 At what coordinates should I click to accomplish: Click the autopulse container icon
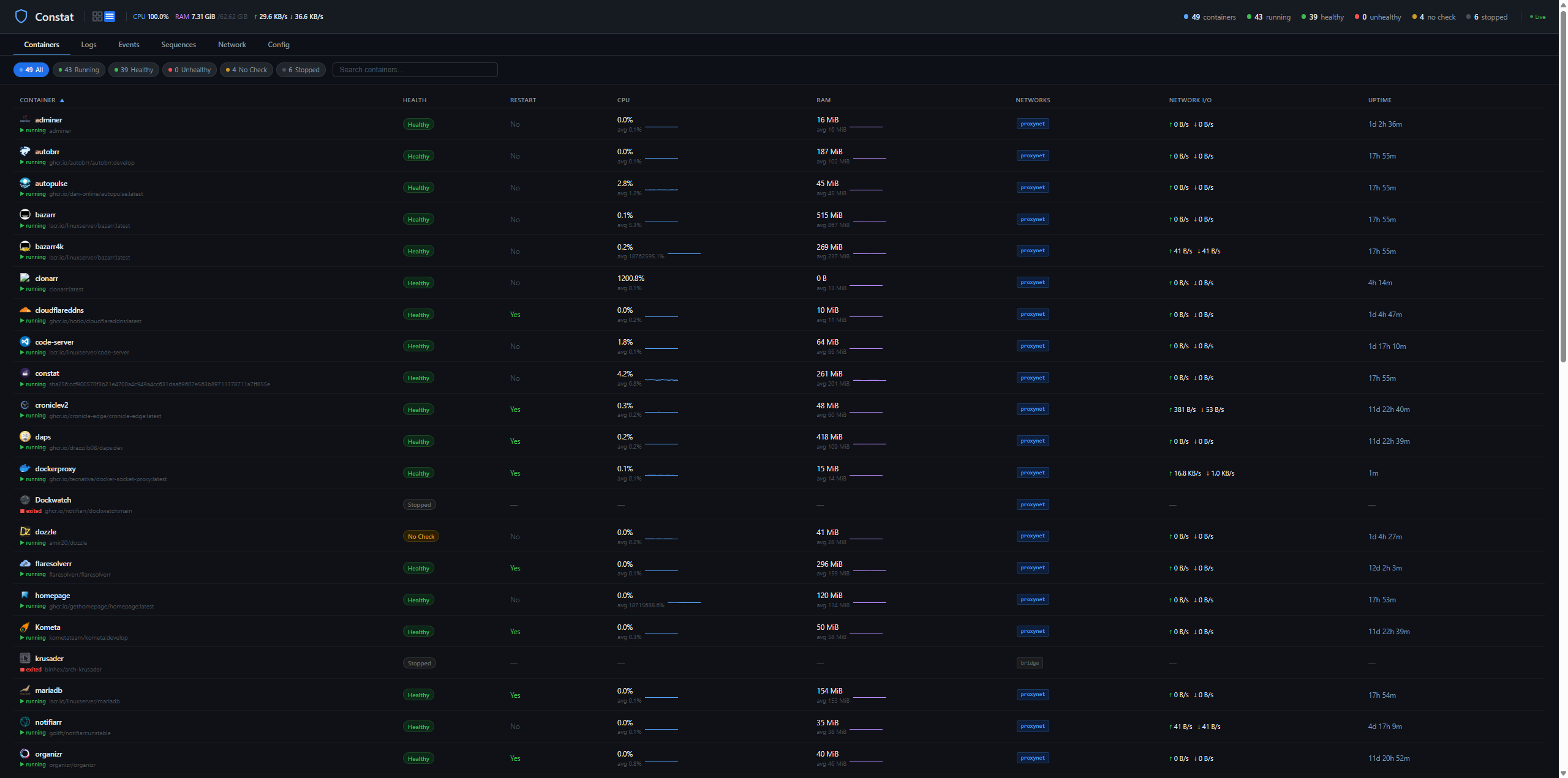click(x=25, y=183)
